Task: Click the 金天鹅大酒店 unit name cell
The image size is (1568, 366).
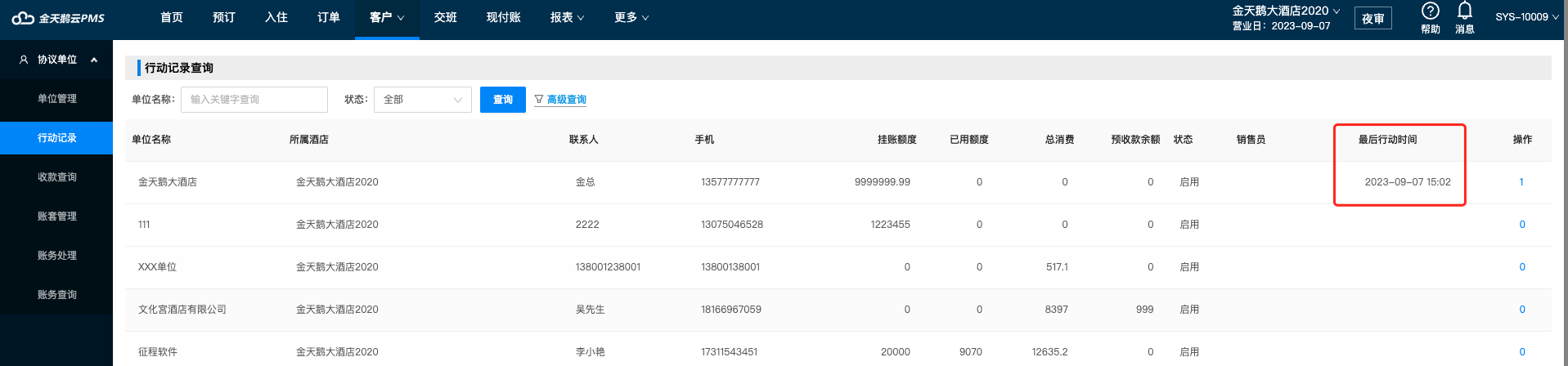Action: (x=168, y=182)
